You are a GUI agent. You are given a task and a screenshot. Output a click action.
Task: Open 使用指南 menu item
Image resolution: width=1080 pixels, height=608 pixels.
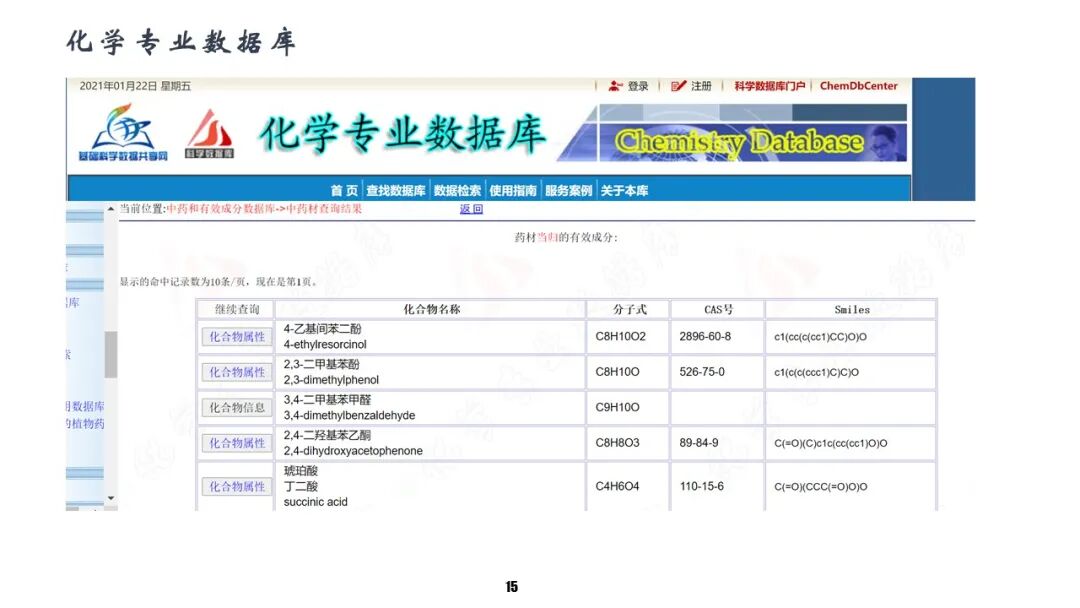513,191
